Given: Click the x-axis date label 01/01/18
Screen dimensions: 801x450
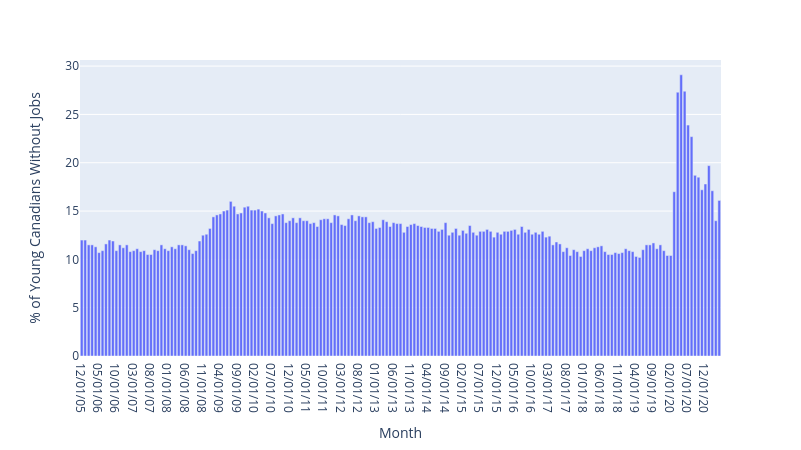Looking at the screenshot, I should 583,388.
